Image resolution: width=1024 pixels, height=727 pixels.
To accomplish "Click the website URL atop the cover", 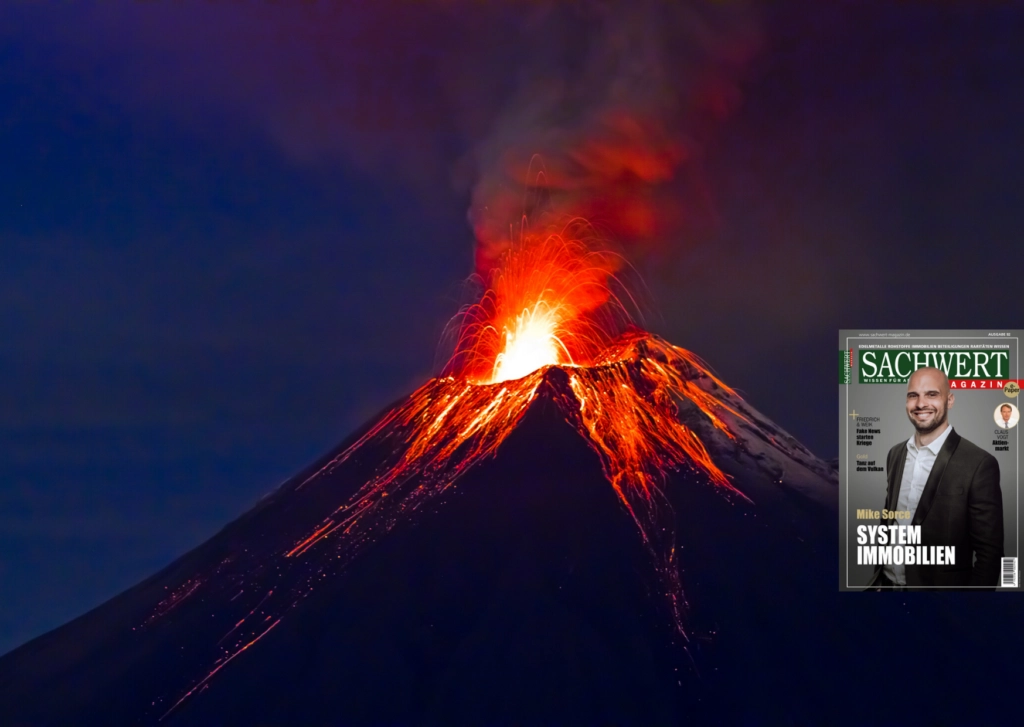I will pos(886,335).
